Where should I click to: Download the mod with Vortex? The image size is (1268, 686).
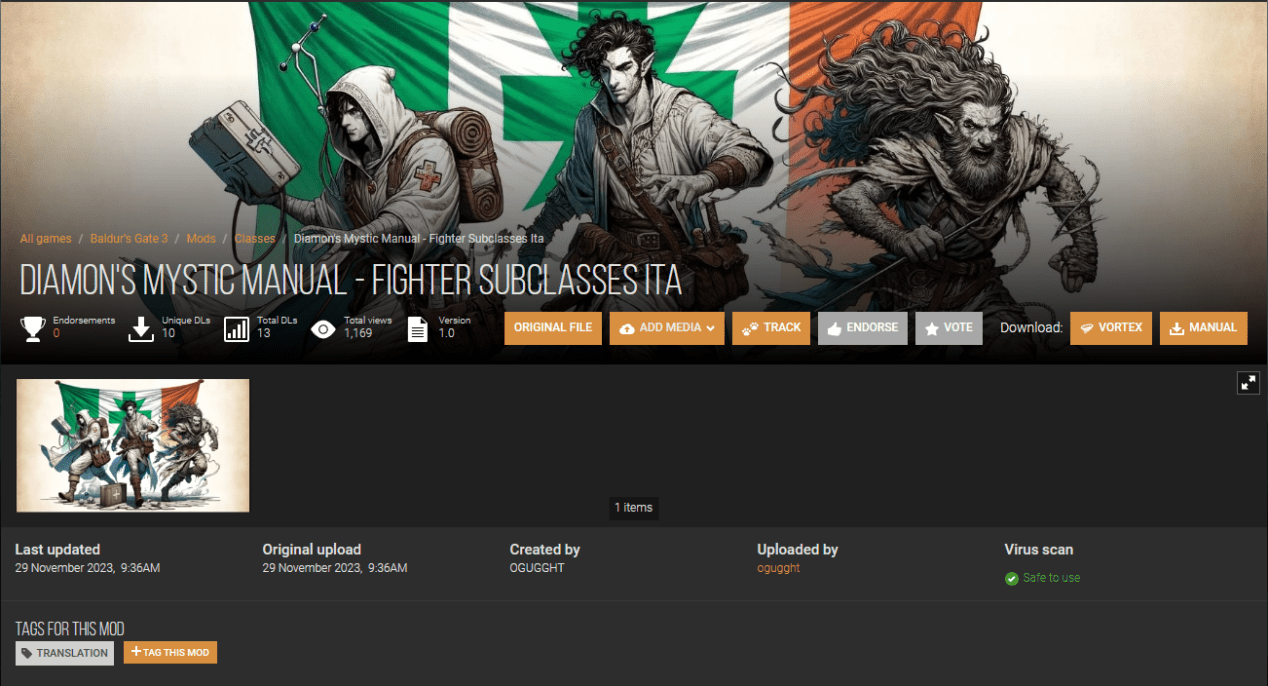pos(1111,328)
